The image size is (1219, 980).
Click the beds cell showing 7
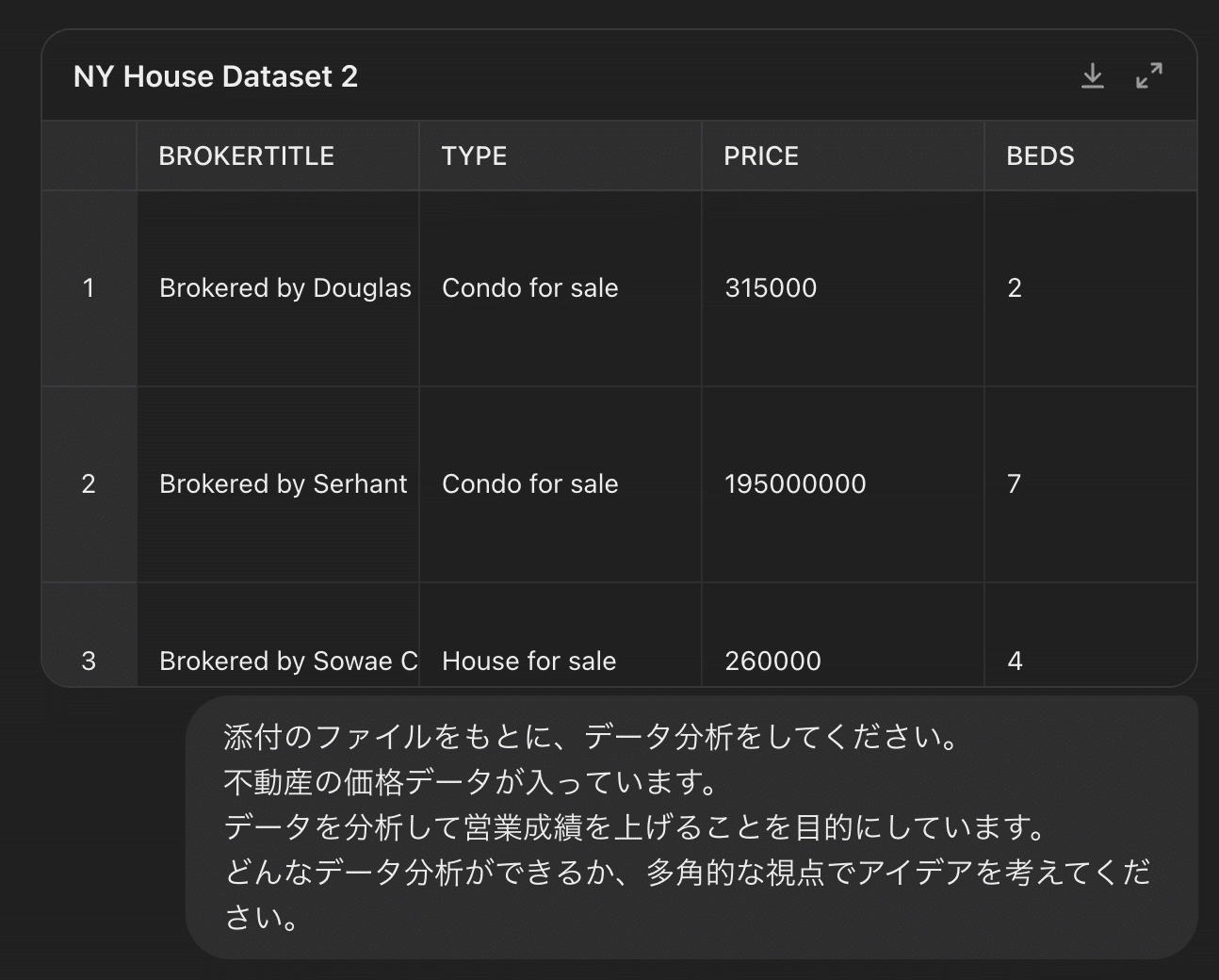click(x=1015, y=484)
